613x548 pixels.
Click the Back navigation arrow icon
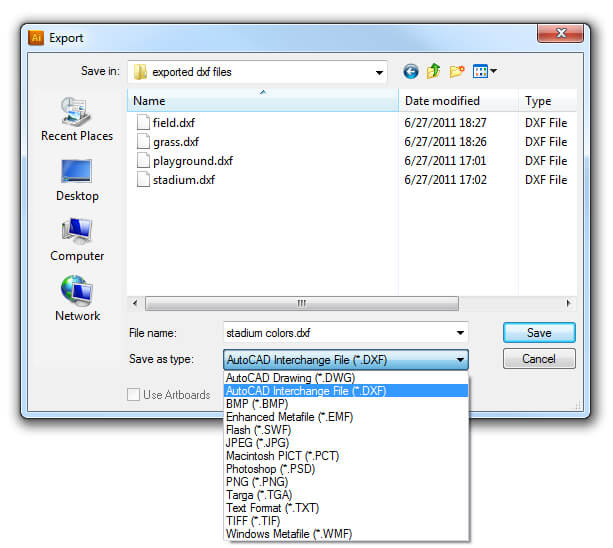pos(410,72)
